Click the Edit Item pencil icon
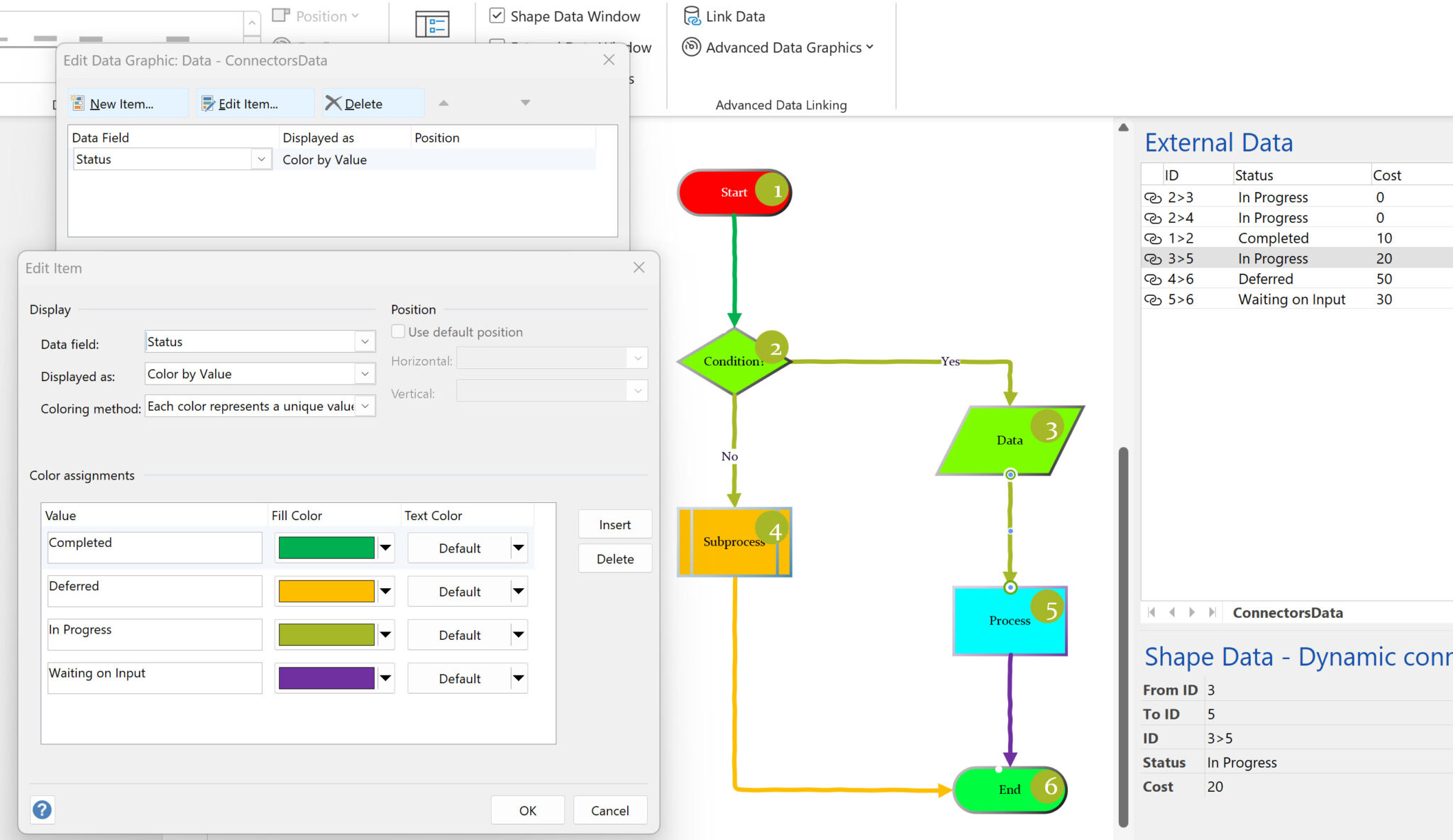The image size is (1453, 840). [x=209, y=104]
